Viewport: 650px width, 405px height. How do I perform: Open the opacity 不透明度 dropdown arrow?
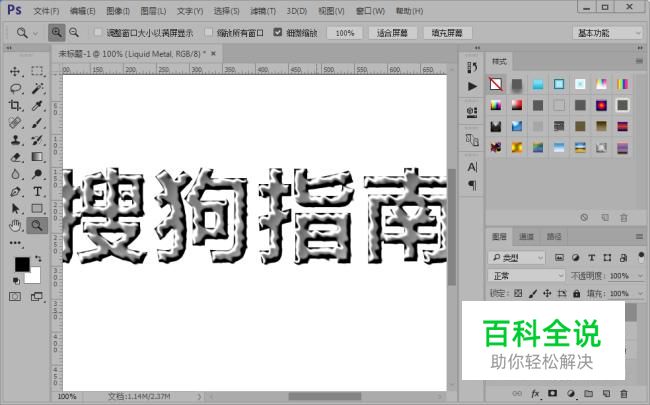point(640,276)
